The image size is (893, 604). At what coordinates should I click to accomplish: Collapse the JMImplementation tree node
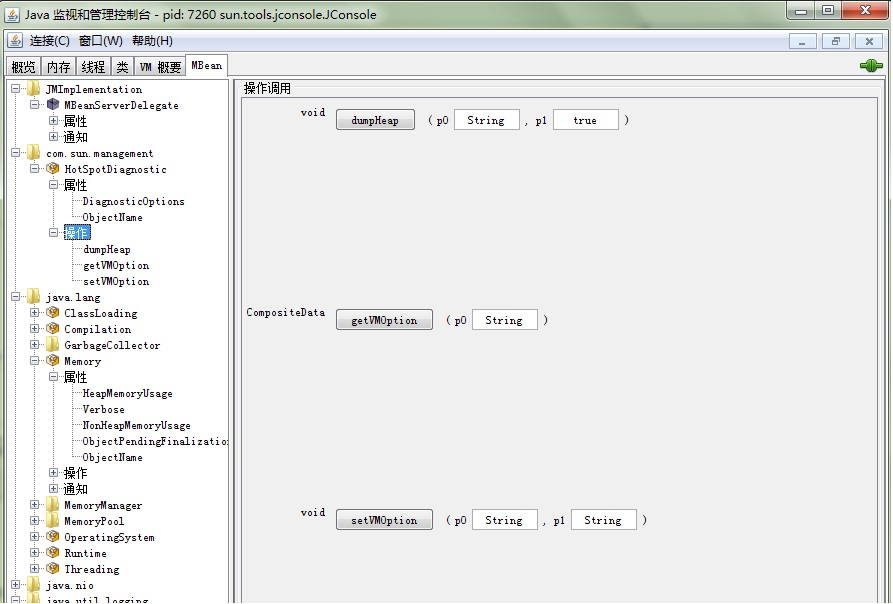(15, 88)
